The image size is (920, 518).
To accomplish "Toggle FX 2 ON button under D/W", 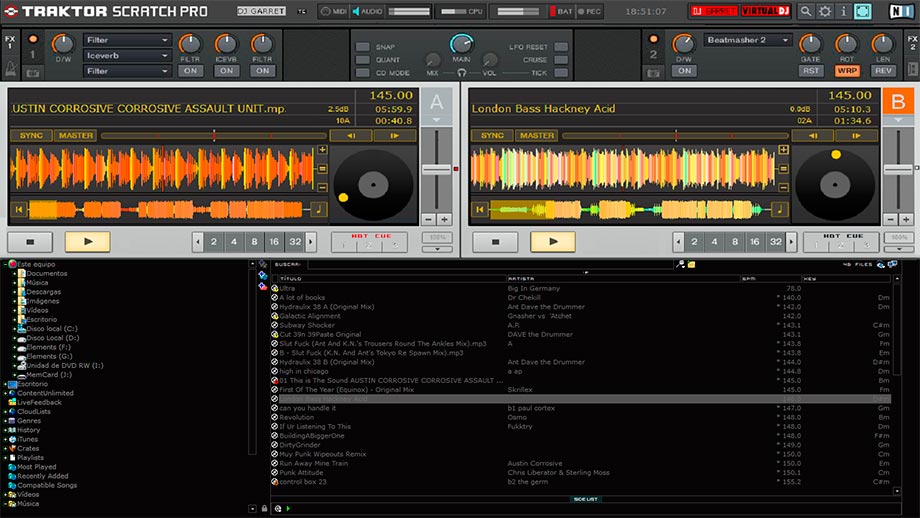I will 684,71.
